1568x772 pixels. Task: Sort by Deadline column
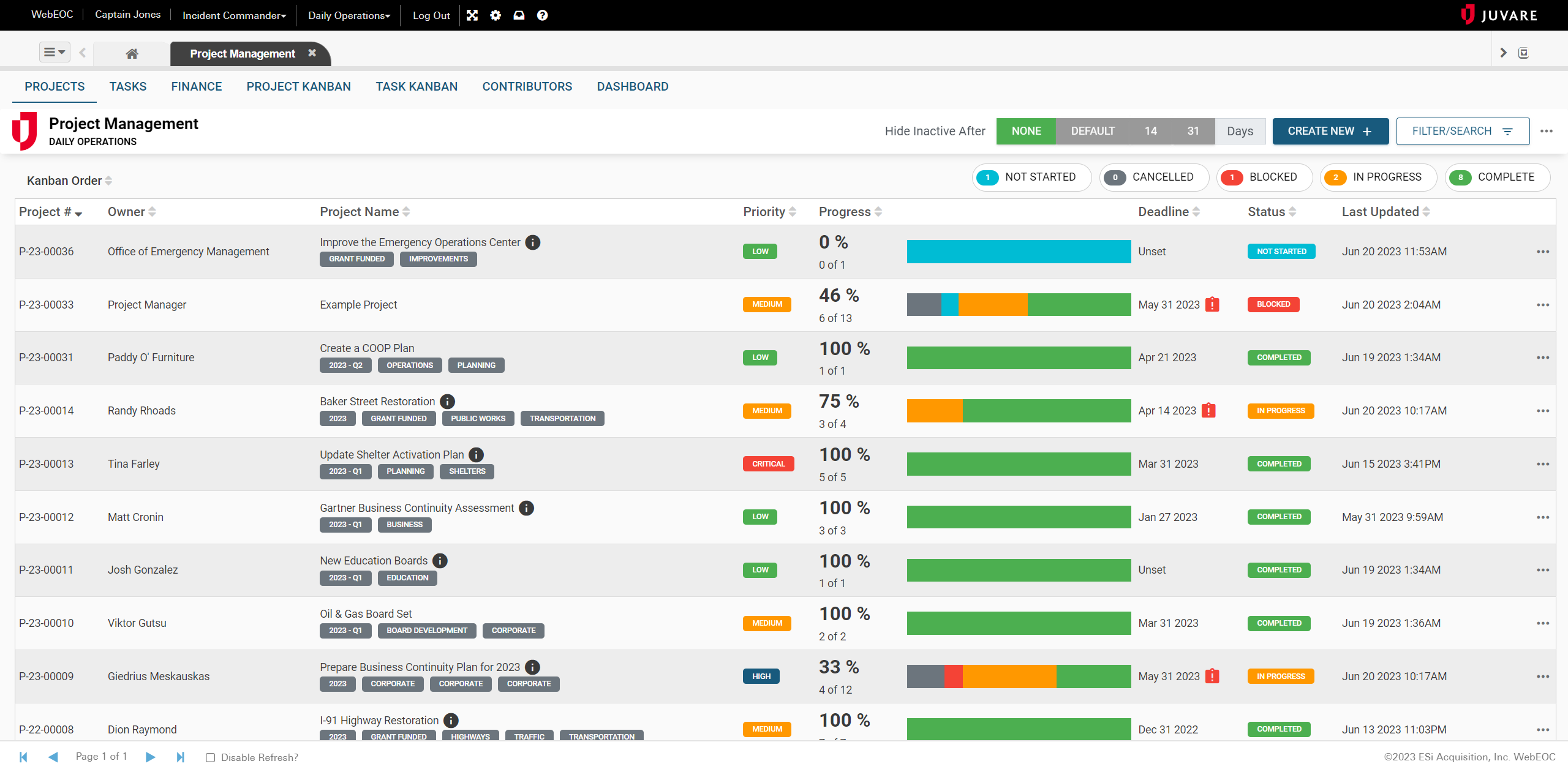(1169, 212)
